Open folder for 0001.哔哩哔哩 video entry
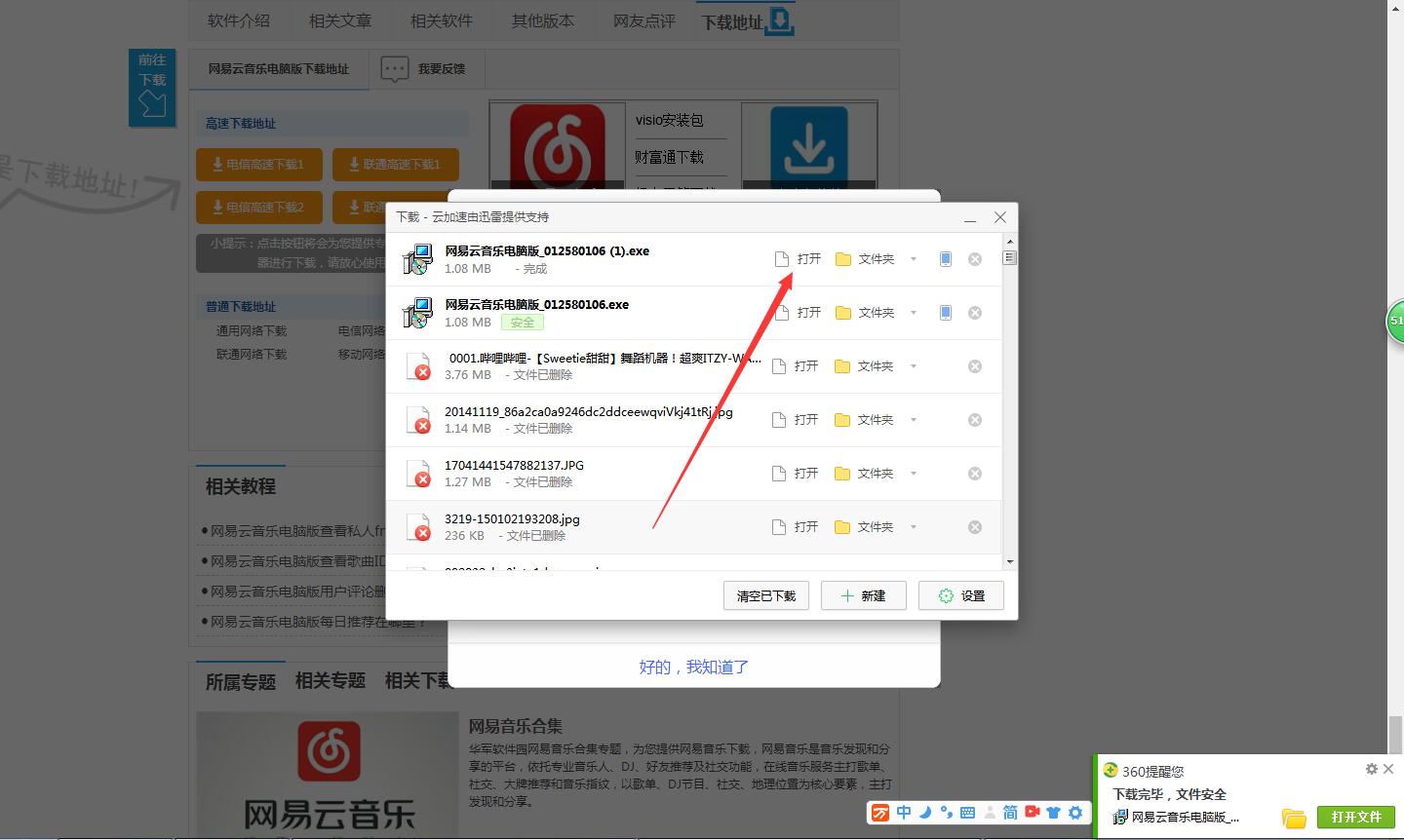Image resolution: width=1404 pixels, height=840 pixels. [865, 366]
